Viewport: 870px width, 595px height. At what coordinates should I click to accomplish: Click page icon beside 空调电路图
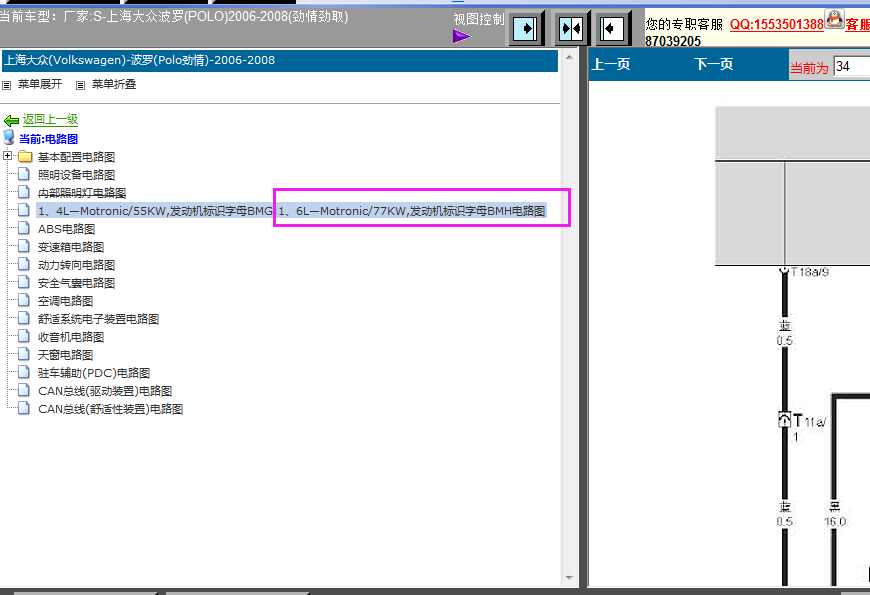tap(23, 300)
